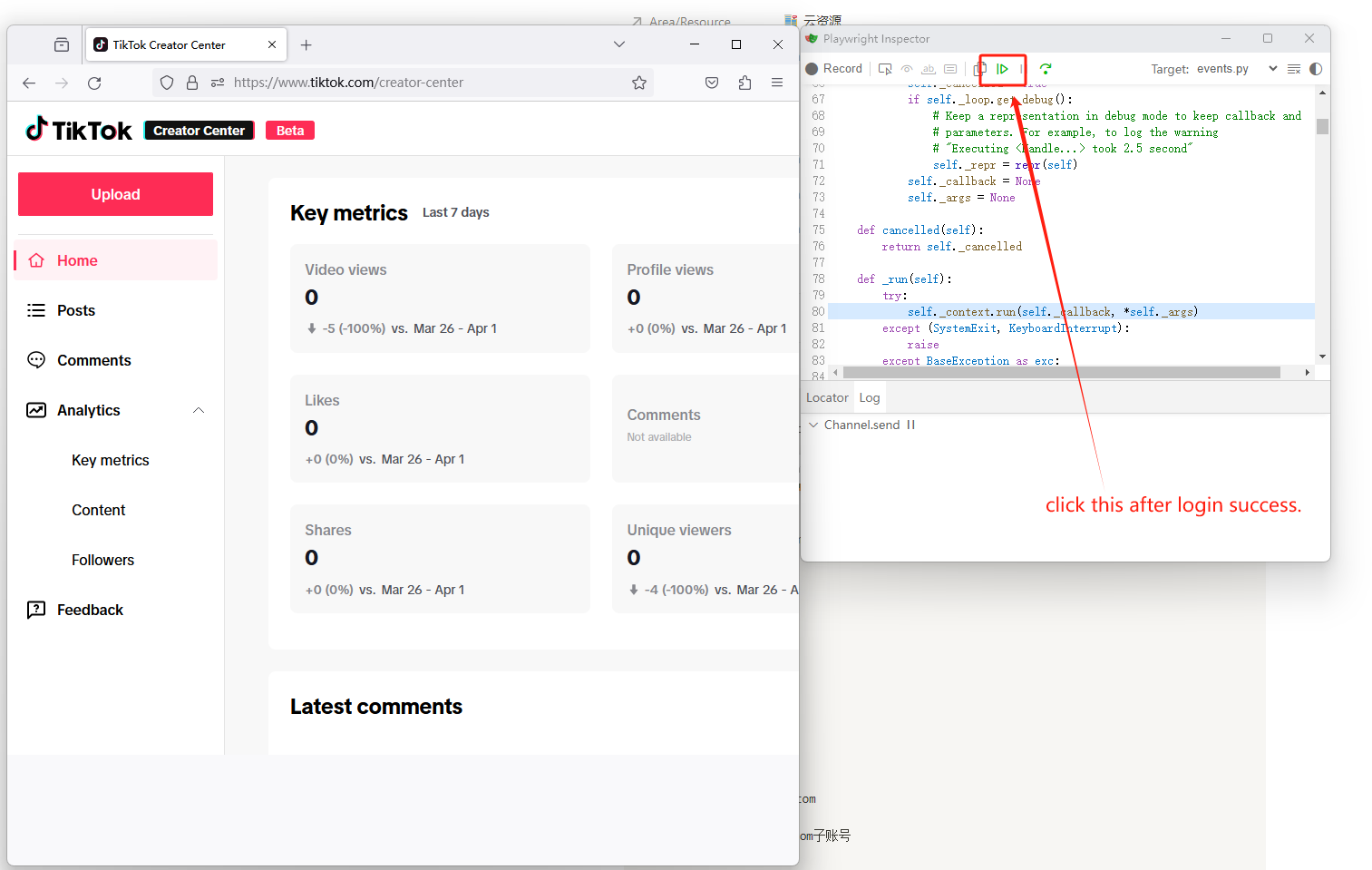Click the Firefox address bar URL

348,83
